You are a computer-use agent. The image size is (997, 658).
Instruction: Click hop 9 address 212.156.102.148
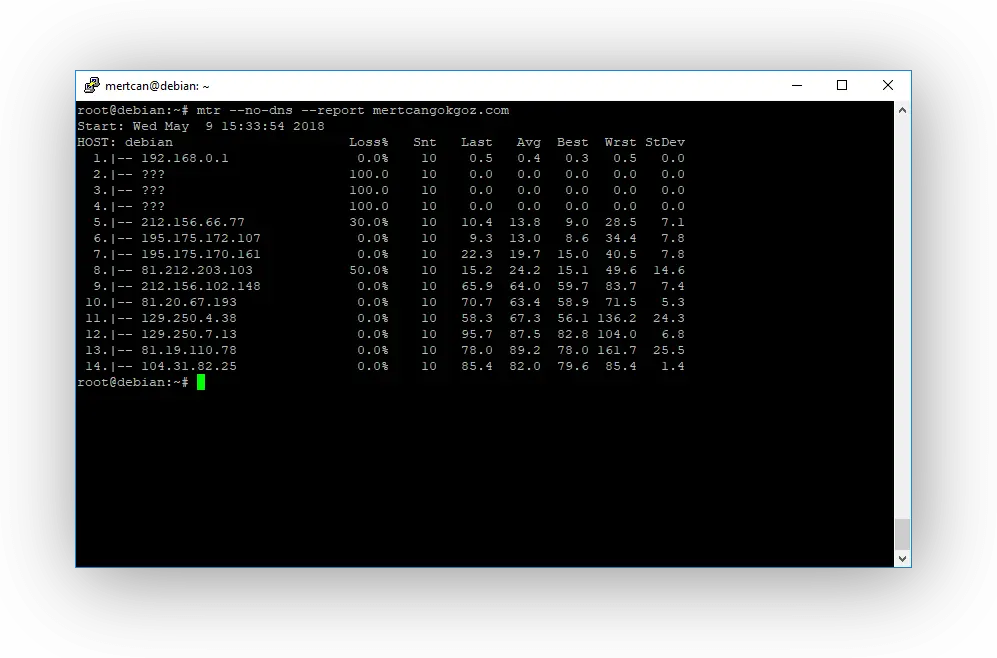(x=200, y=287)
